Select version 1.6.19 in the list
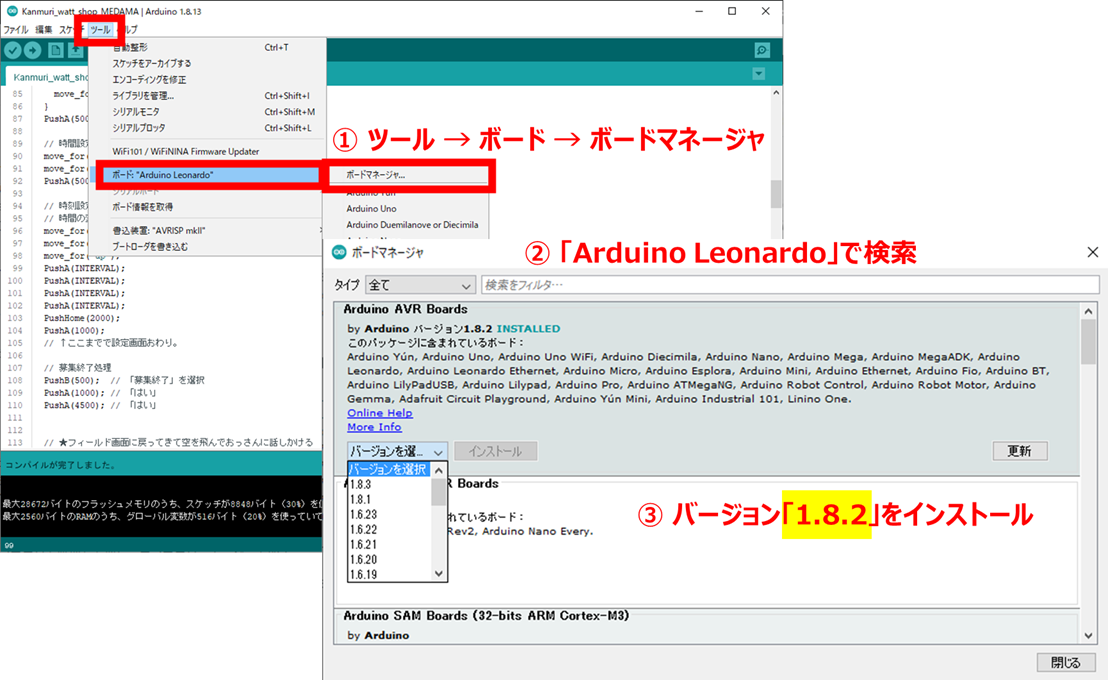 point(389,574)
